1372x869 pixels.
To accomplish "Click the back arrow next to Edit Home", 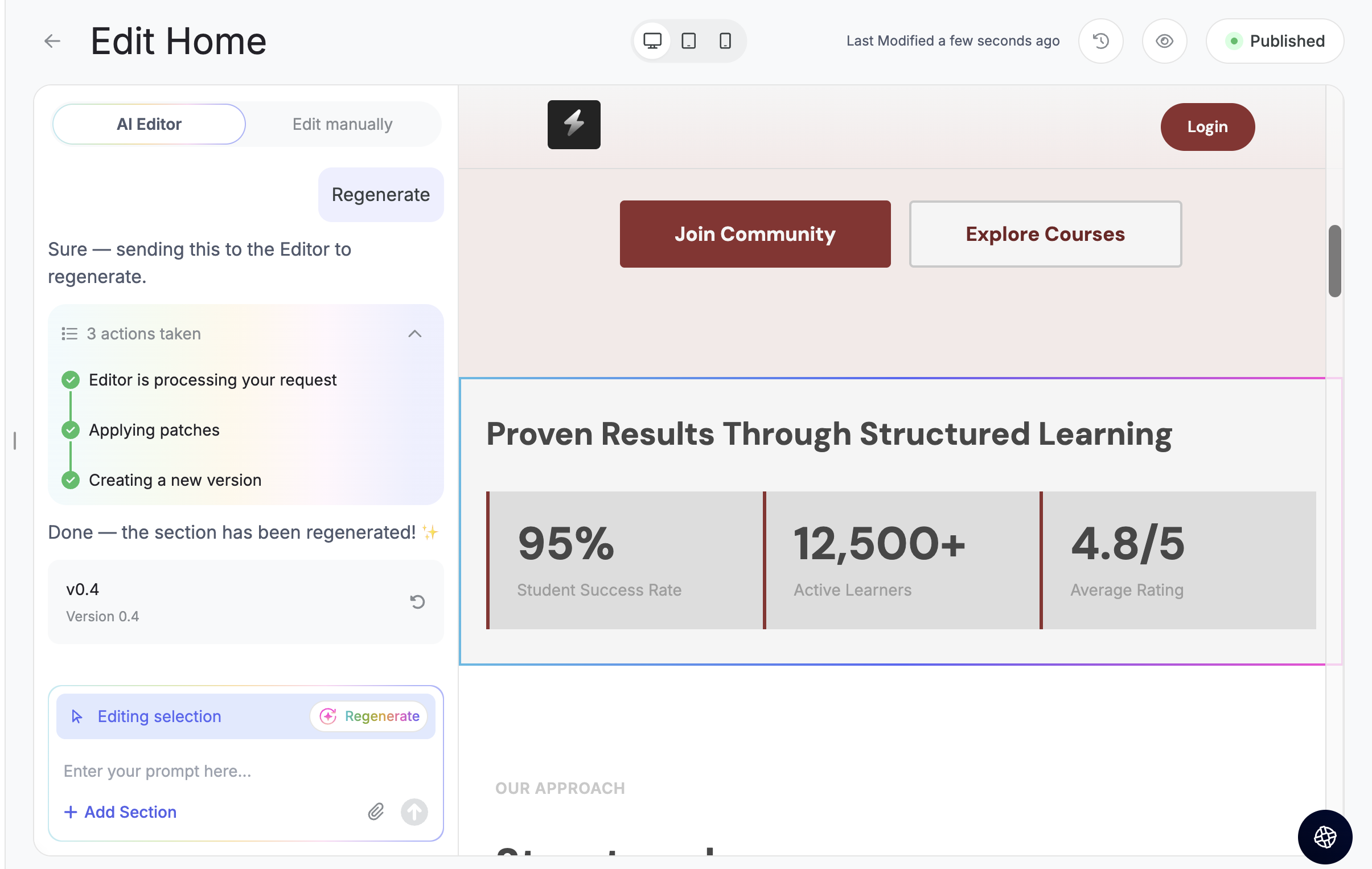I will point(52,41).
